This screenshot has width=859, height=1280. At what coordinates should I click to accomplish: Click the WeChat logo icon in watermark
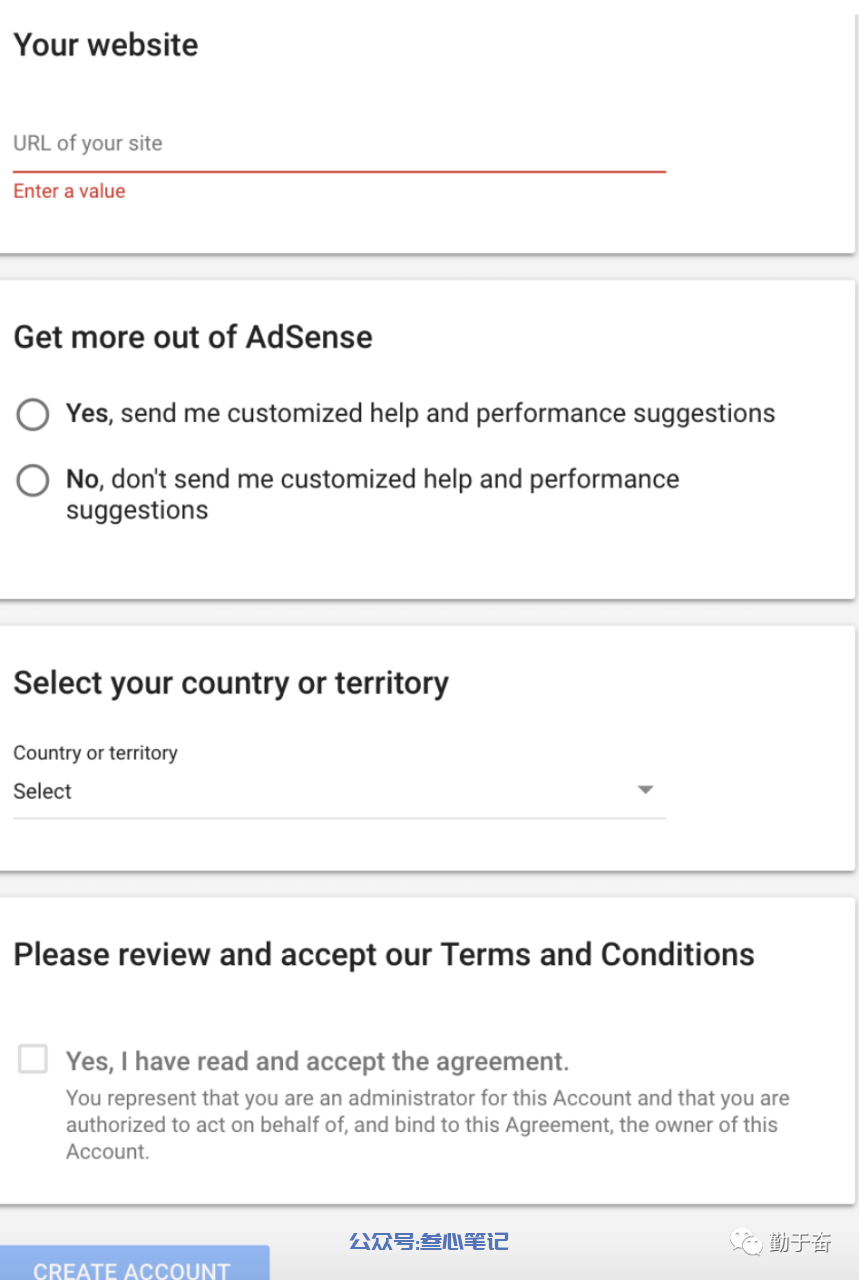pos(746,1241)
